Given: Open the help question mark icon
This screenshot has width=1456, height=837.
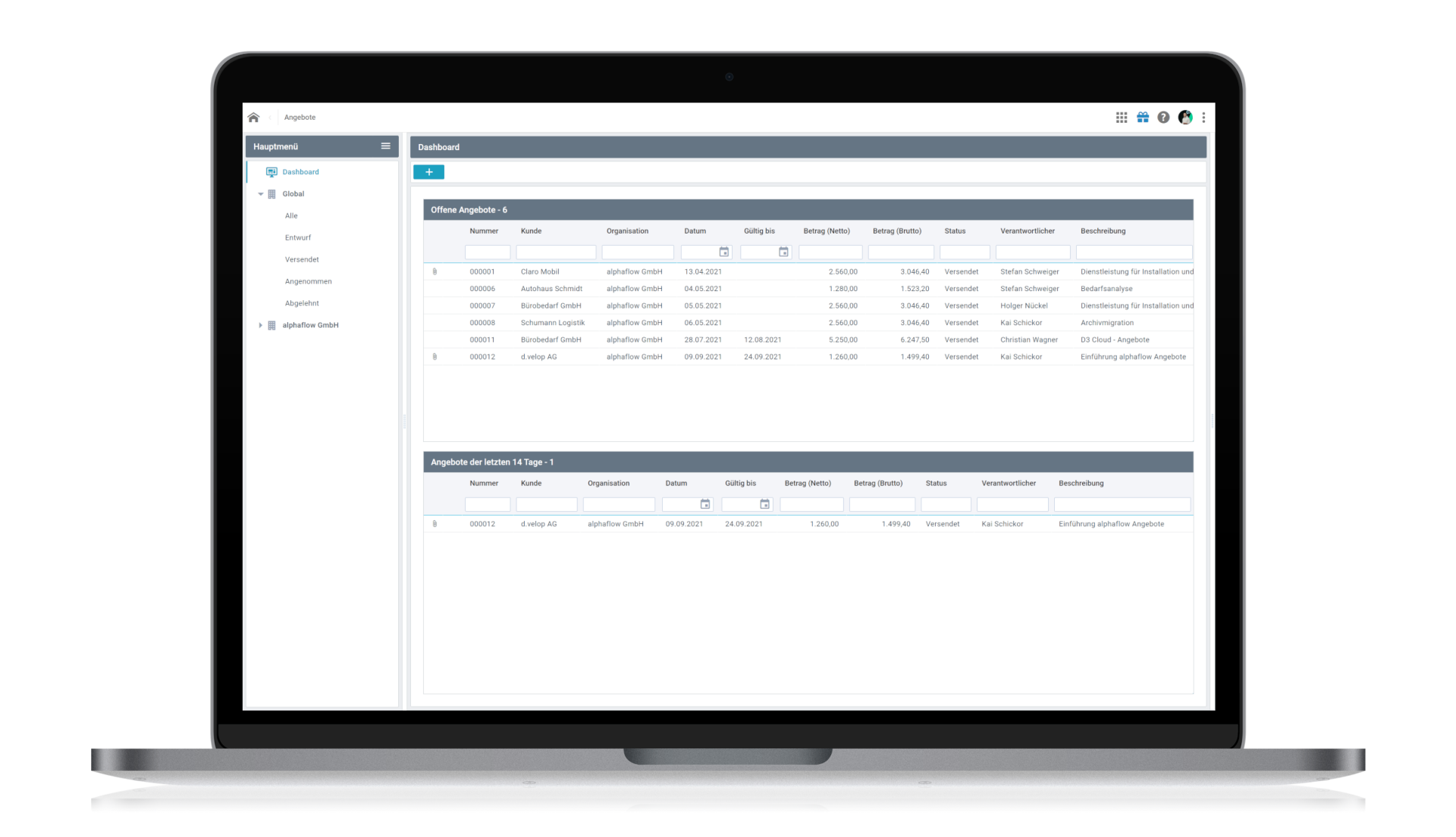Looking at the screenshot, I should (1163, 118).
